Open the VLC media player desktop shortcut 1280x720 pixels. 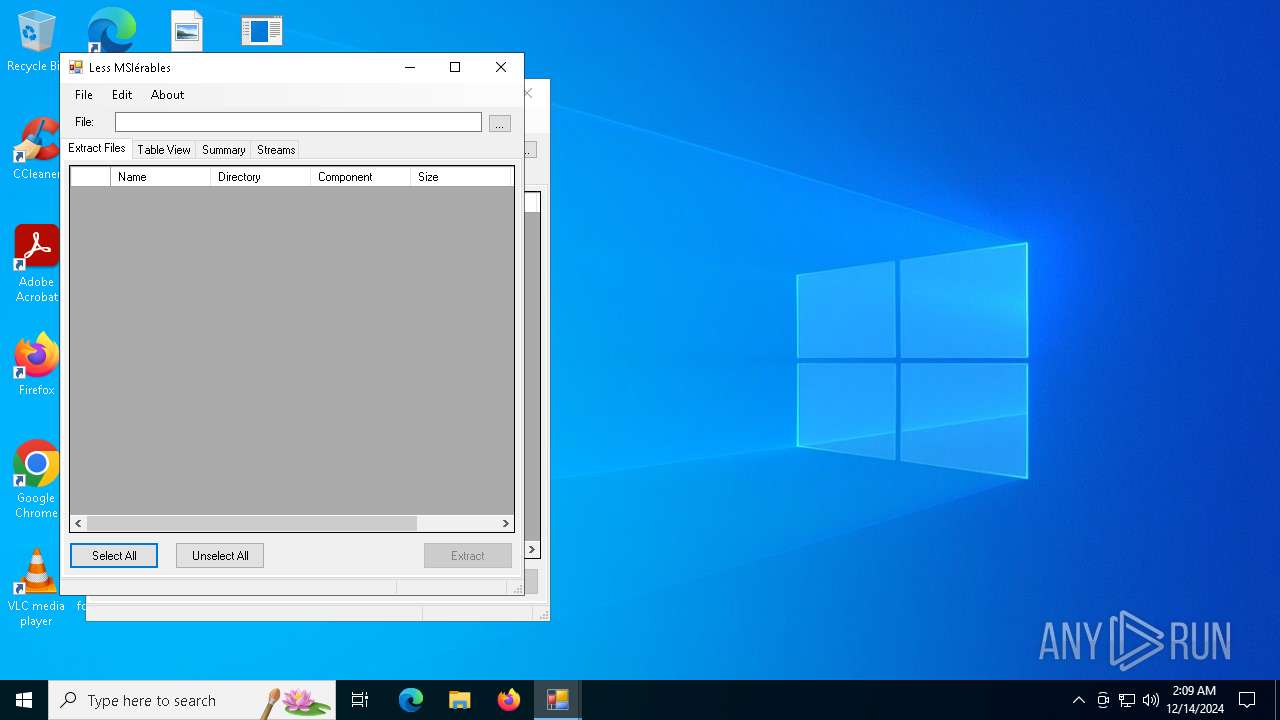pyautogui.click(x=36, y=588)
